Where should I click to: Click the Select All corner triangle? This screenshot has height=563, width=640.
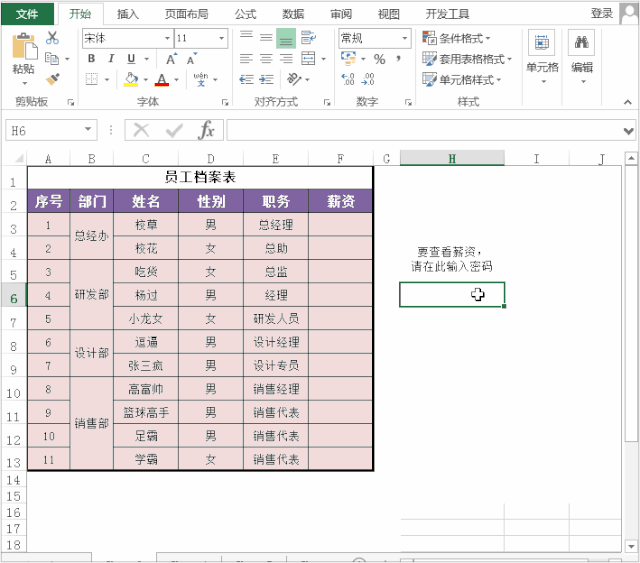[18, 158]
